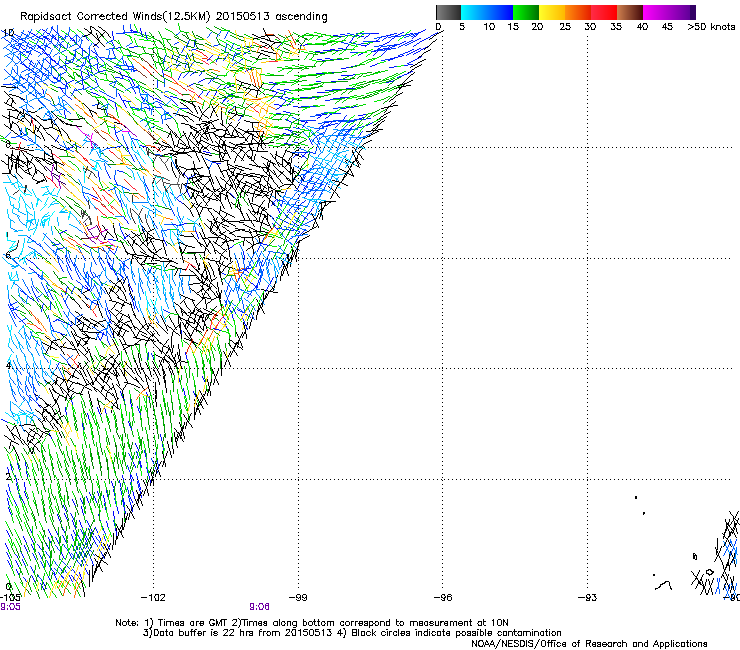Click the legend tick label '40'

[x=642, y=27]
